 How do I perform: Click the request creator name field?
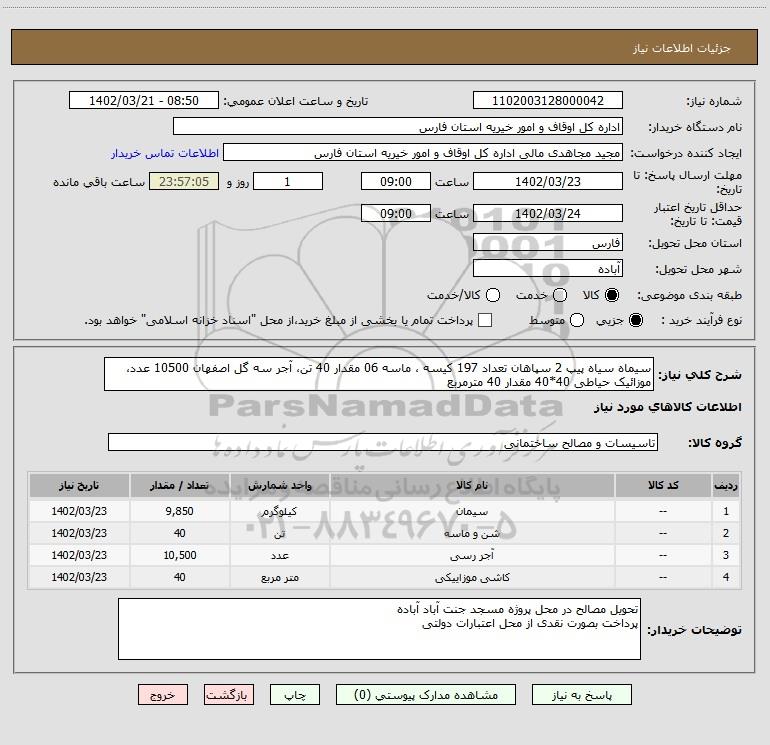[423, 153]
